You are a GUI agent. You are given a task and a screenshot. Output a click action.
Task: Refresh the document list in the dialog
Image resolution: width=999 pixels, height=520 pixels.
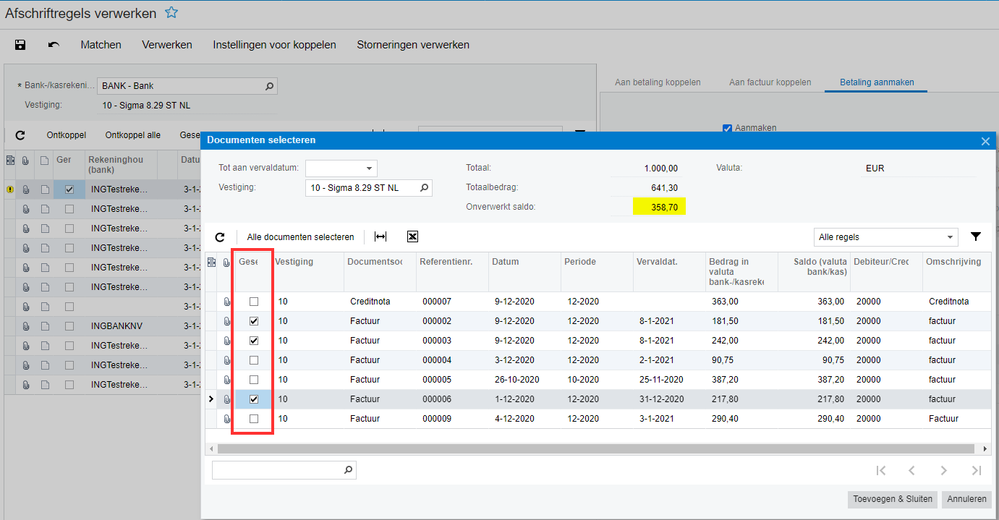pyautogui.click(x=220, y=237)
